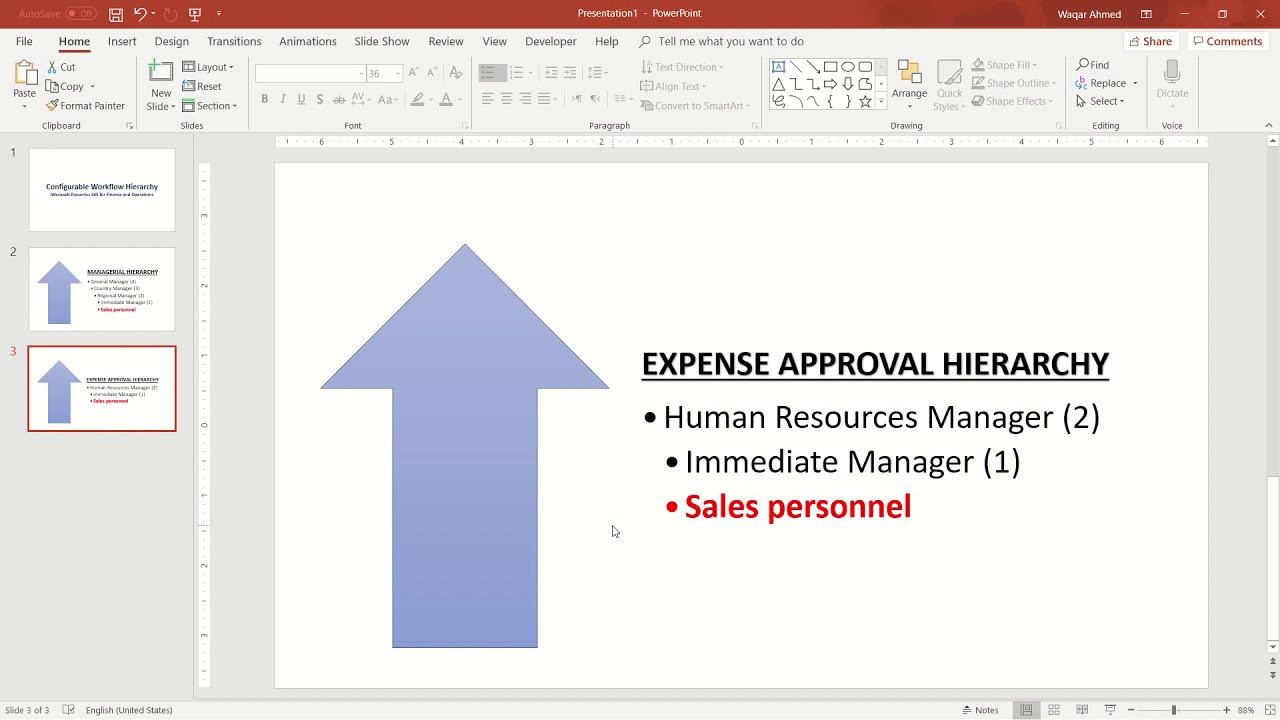Apply Strikethrough formatting
The width and height of the screenshot is (1280, 720).
click(339, 99)
